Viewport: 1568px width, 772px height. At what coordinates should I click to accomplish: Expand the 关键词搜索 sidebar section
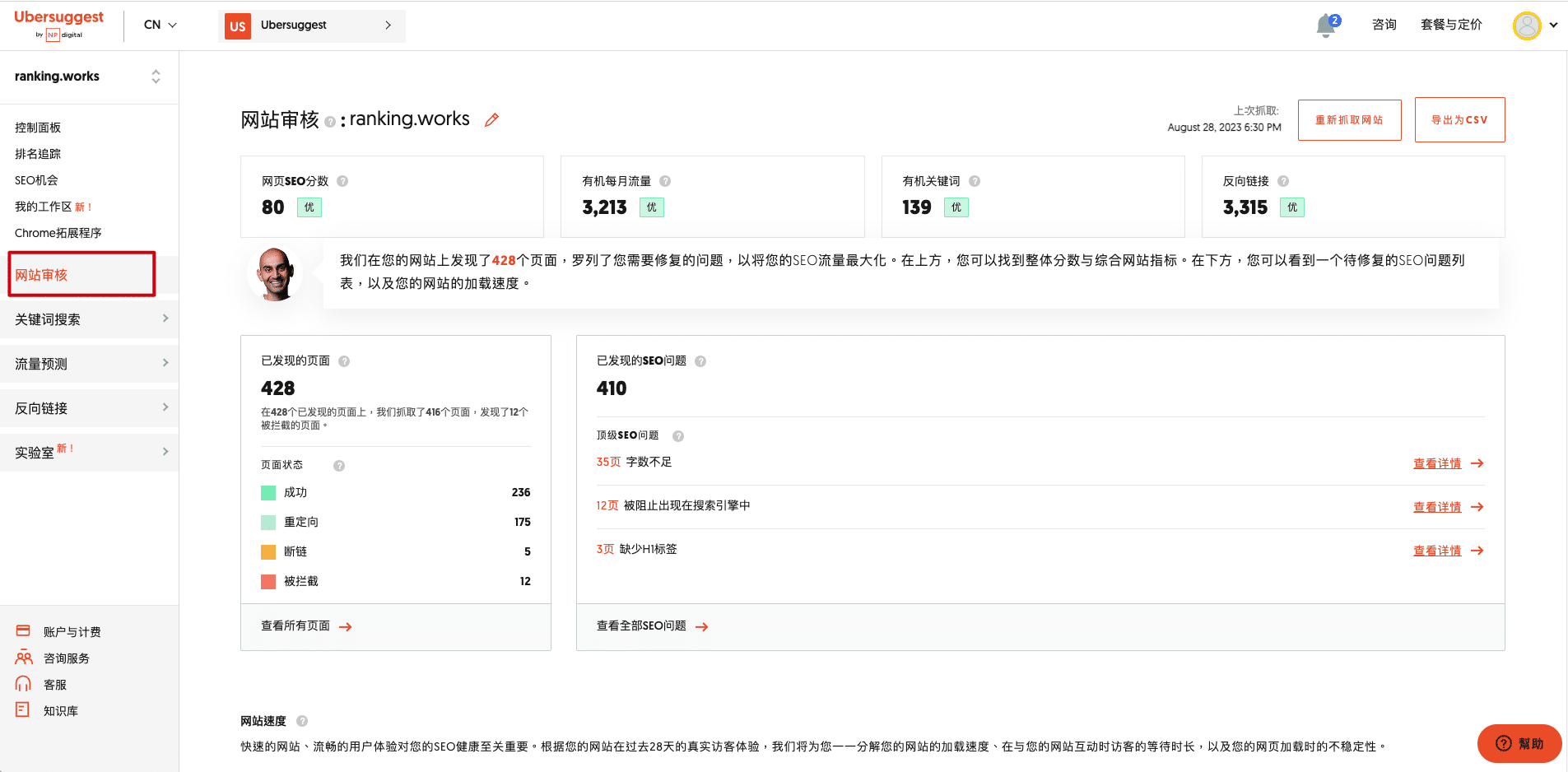89,319
